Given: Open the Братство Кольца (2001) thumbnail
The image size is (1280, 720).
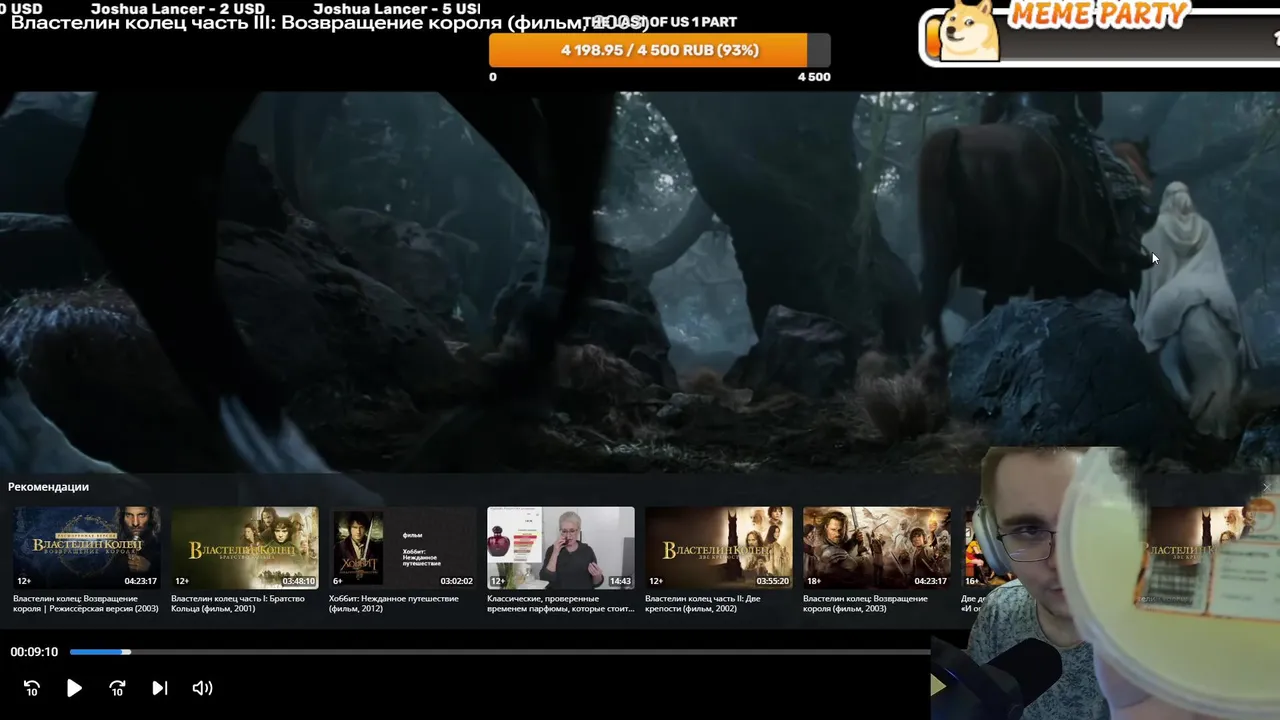Looking at the screenshot, I should pyautogui.click(x=245, y=548).
